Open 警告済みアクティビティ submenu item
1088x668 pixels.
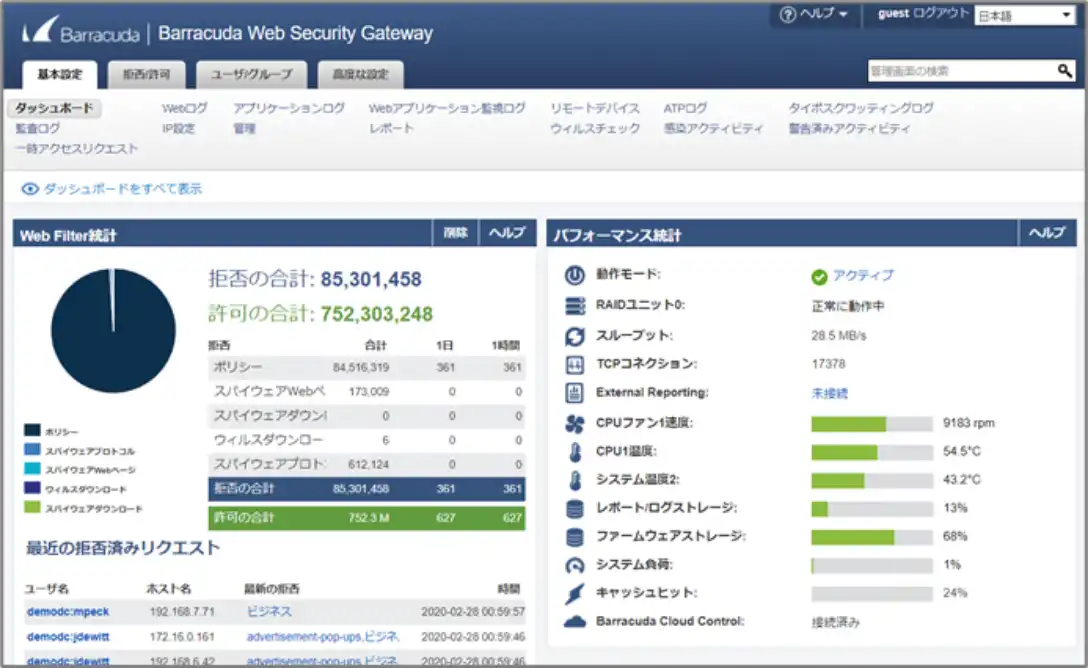[x=849, y=128]
